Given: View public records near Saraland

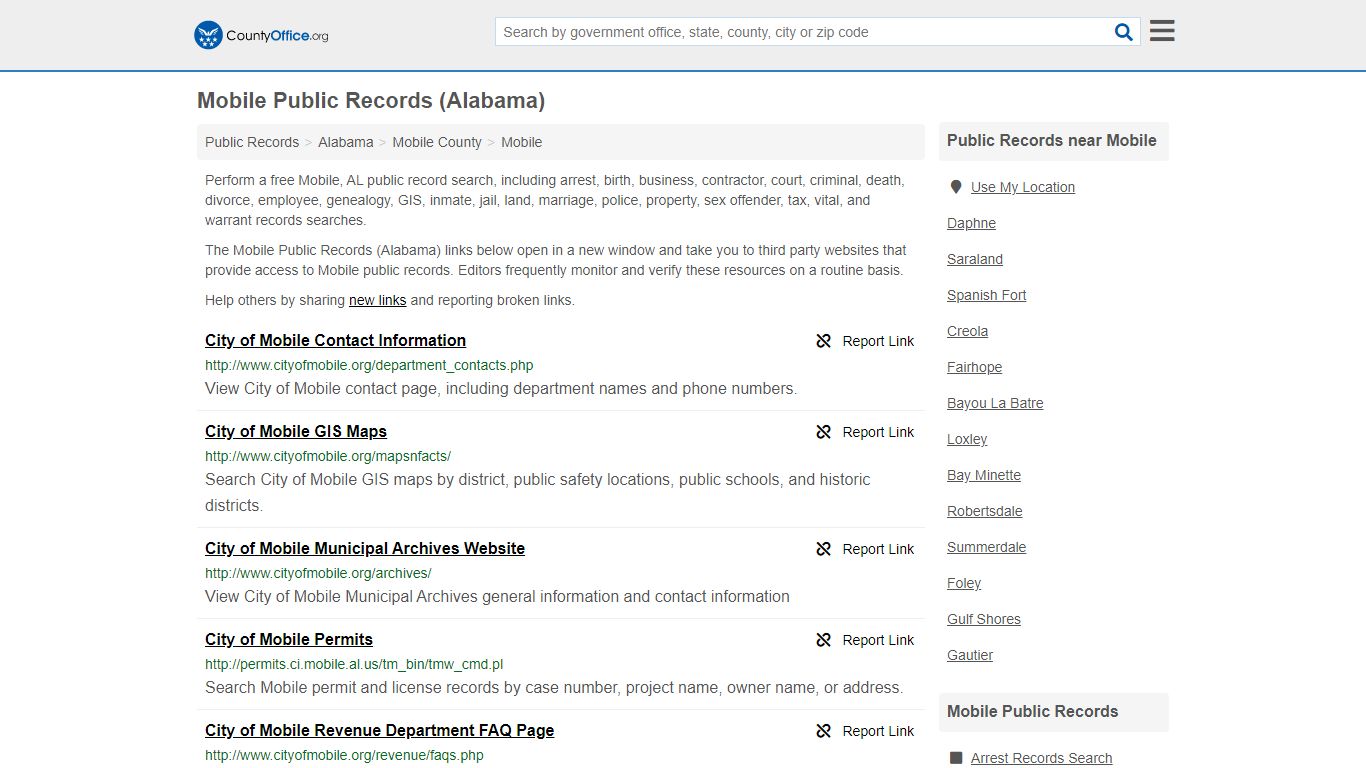Looking at the screenshot, I should tap(975, 259).
